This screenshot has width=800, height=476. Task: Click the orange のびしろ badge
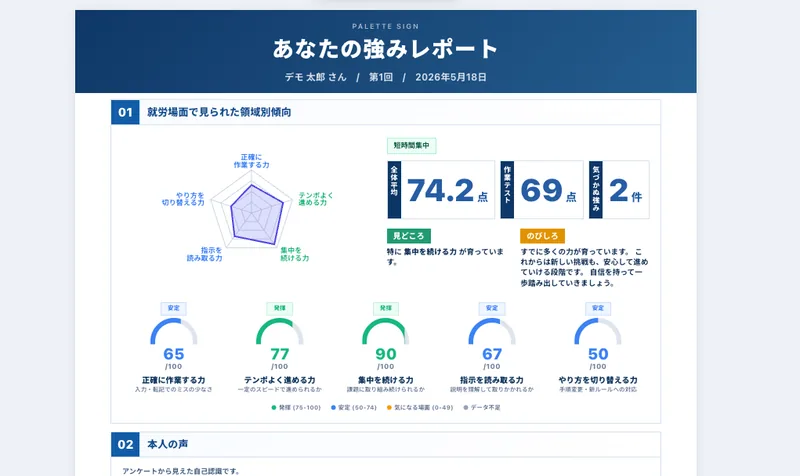(542, 236)
